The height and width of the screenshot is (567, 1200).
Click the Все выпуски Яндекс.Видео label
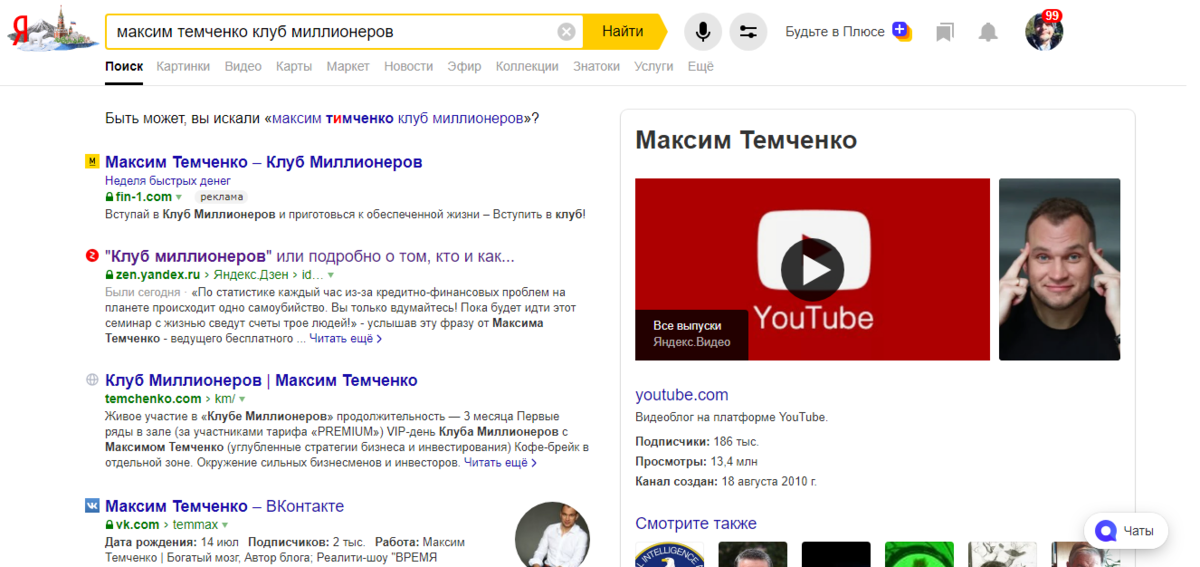point(692,334)
